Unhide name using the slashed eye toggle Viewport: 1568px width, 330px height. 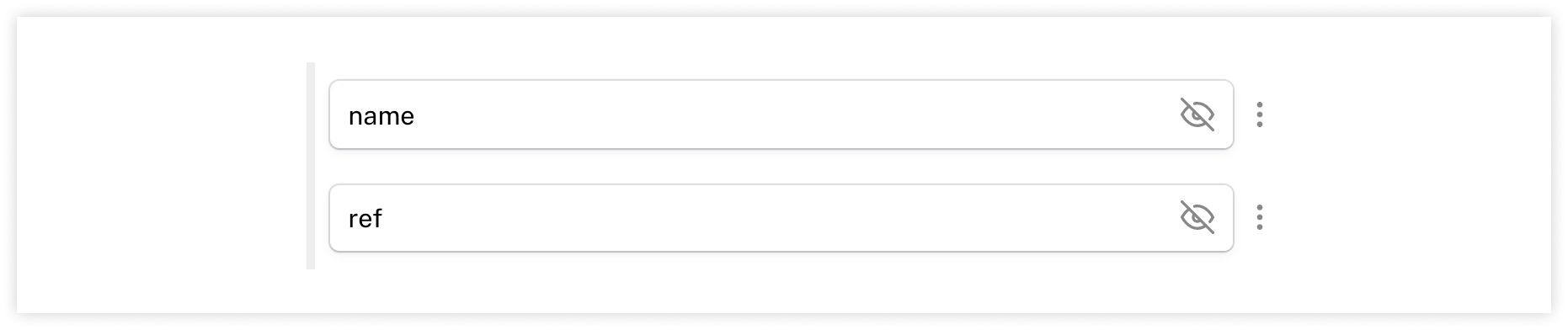1197,114
